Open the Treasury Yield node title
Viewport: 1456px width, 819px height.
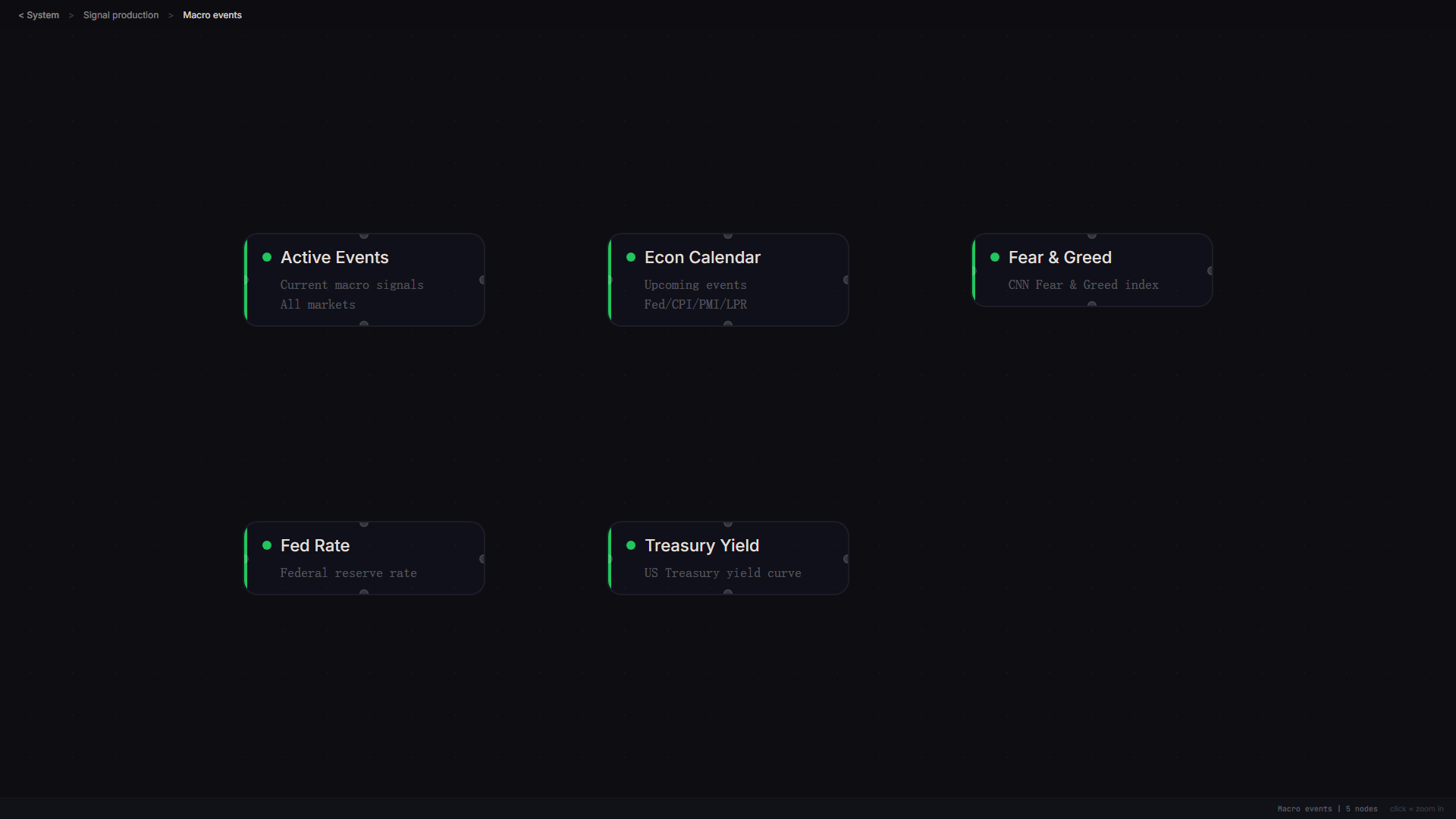(701, 546)
